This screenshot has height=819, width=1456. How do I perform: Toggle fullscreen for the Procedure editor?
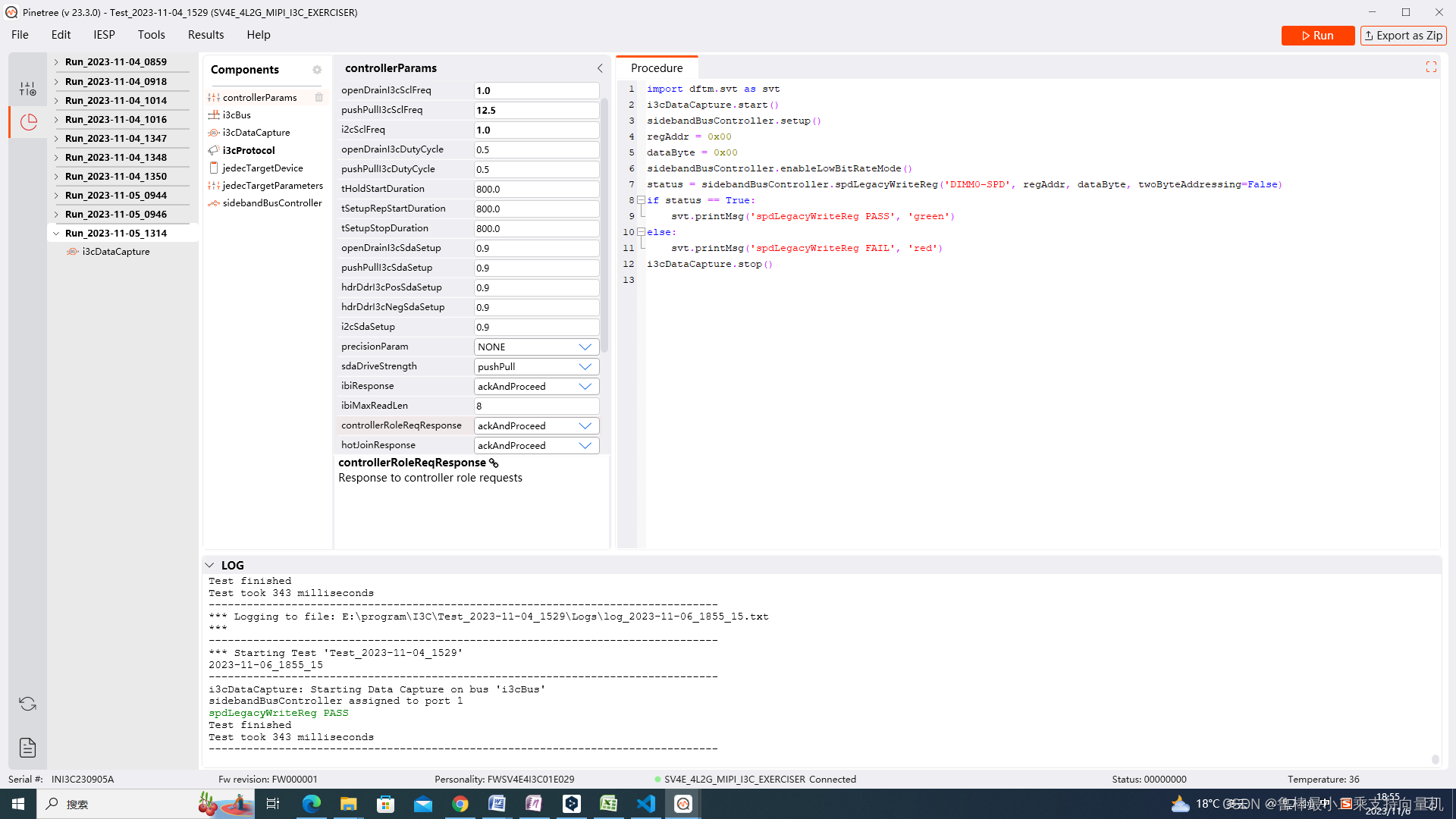[1431, 67]
